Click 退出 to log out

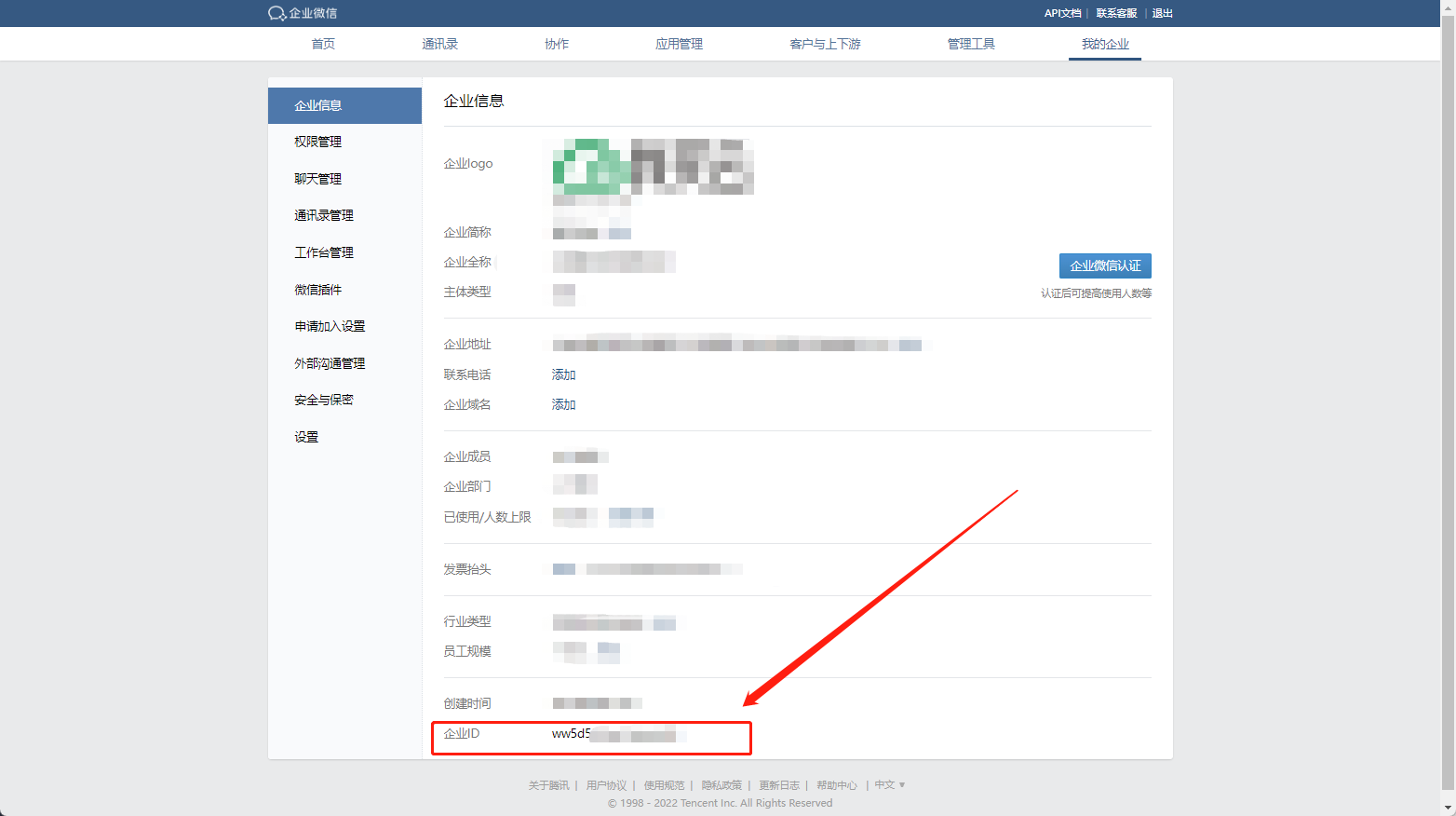pos(1162,13)
